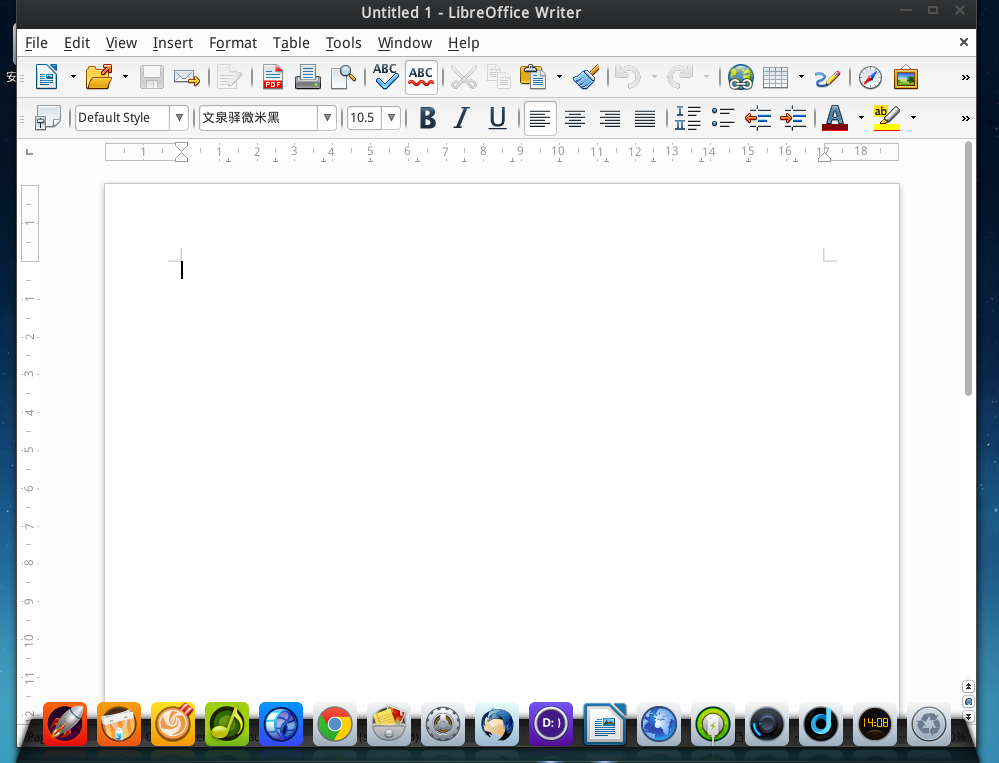Increase paragraph indent
Screen dimensions: 999x763
(x=793, y=118)
